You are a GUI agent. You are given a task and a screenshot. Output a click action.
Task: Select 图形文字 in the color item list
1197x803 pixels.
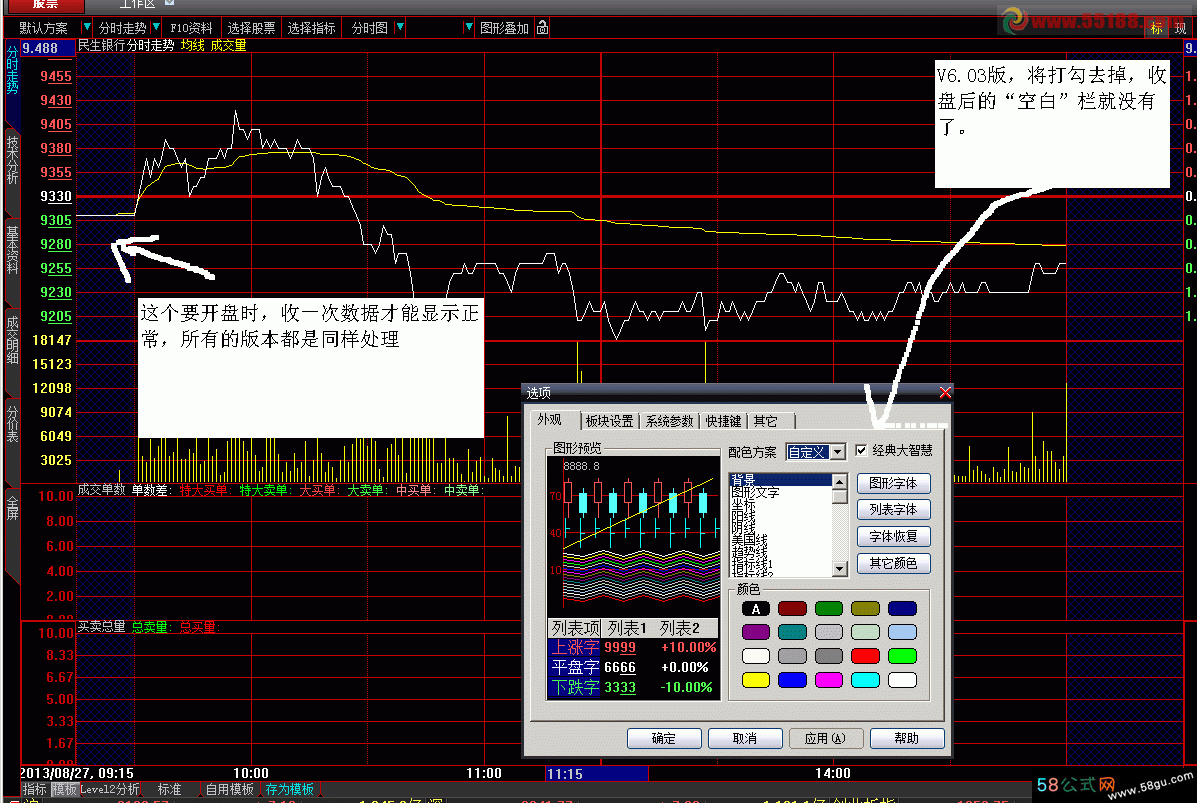point(755,492)
